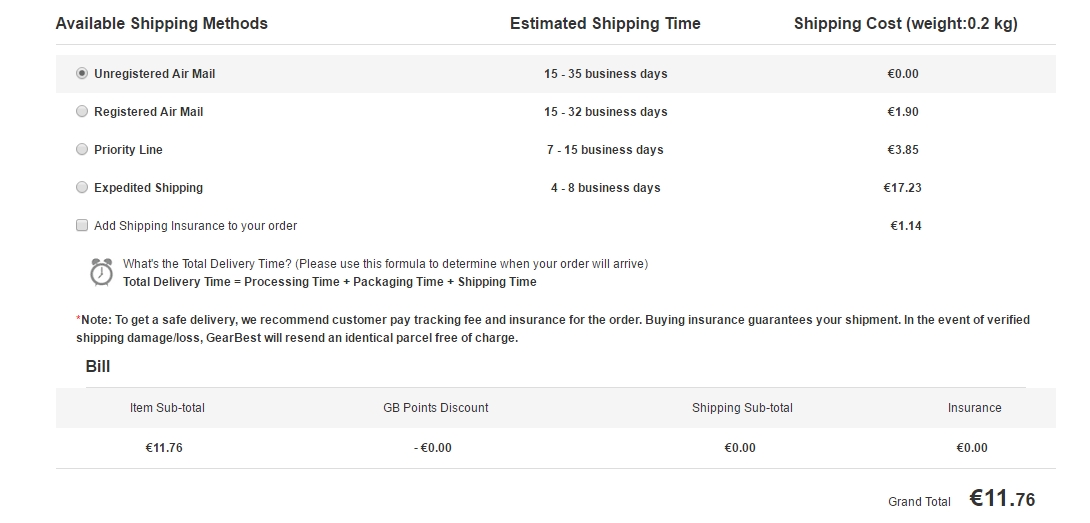
Task: Click the Total Delivery Time formula text
Action: 329,282
